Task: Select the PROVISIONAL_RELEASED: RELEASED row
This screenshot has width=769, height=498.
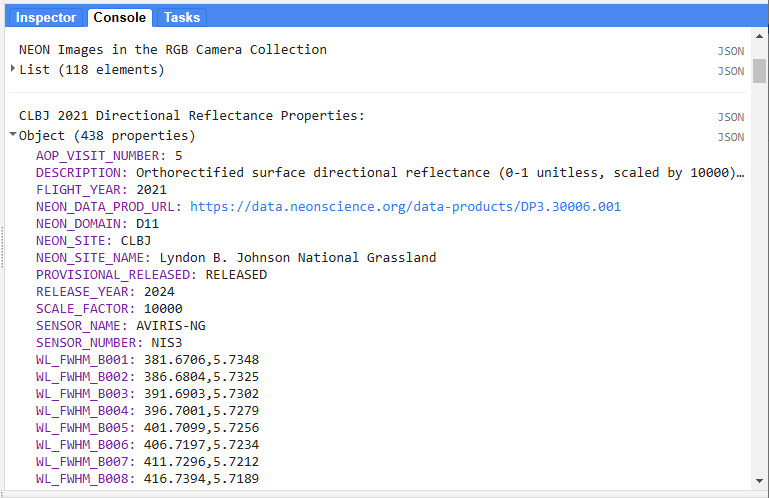Action: (x=151, y=275)
